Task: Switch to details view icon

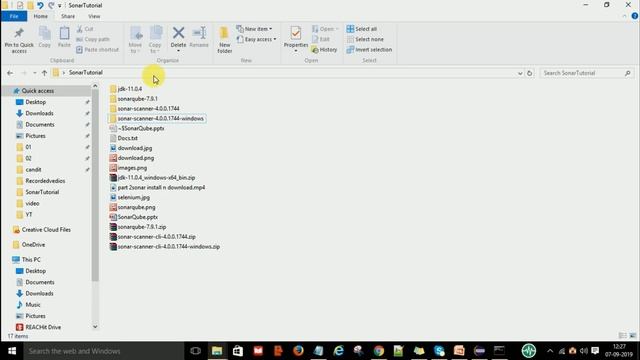Action: 622,336
